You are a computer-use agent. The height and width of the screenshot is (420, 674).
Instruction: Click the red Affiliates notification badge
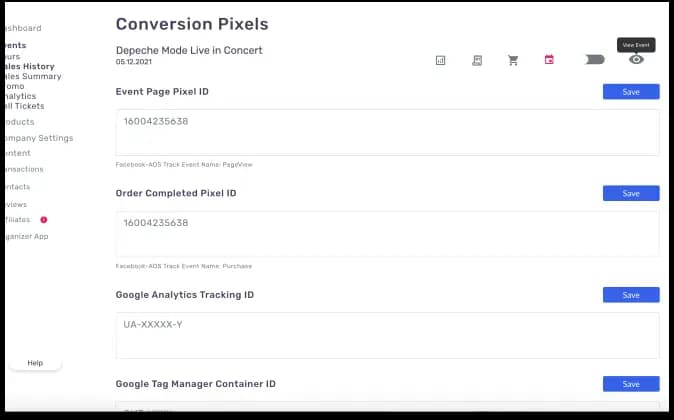point(44,220)
